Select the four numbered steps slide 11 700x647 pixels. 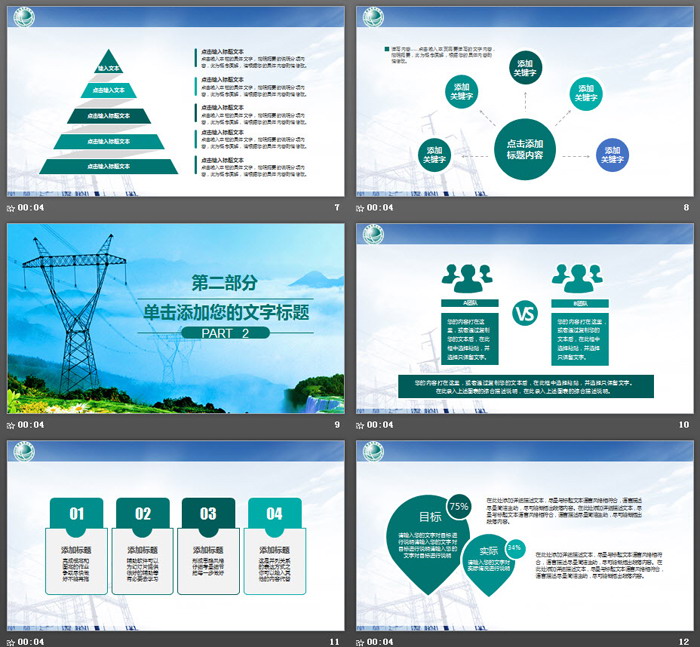point(174,534)
